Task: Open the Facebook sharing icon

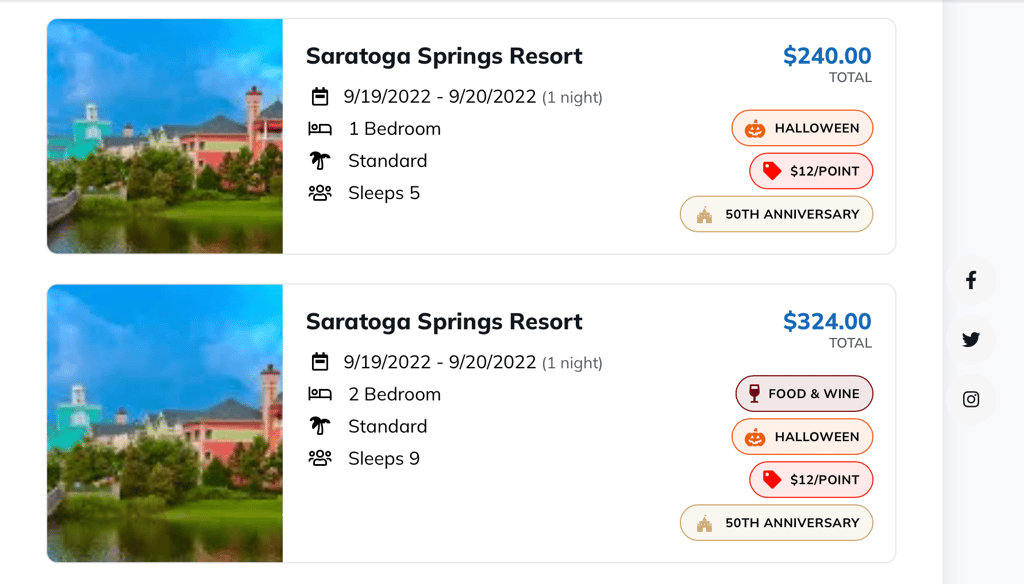Action: (971, 281)
